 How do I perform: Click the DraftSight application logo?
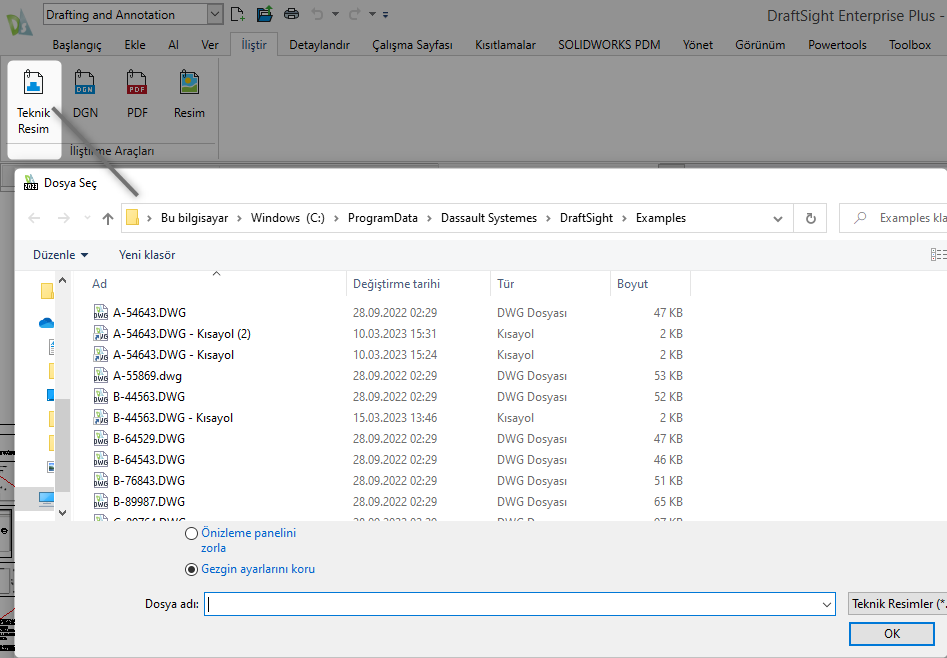(20, 24)
